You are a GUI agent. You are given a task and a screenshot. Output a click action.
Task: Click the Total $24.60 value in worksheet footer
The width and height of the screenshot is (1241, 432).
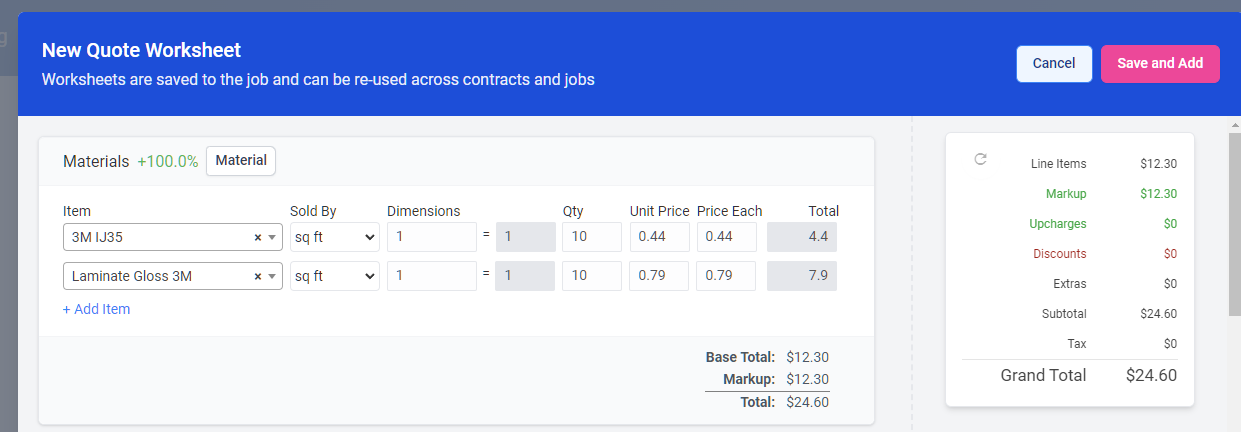click(x=808, y=402)
